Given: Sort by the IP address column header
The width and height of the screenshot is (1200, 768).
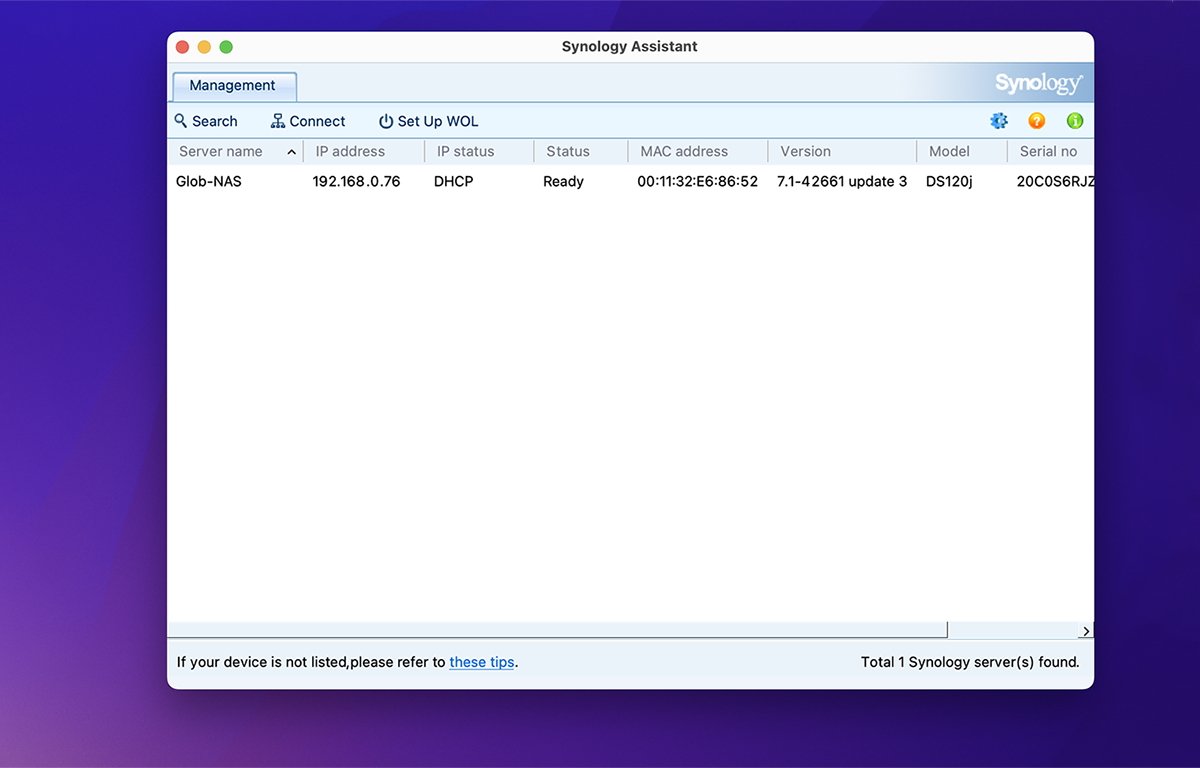Looking at the screenshot, I should [x=350, y=152].
